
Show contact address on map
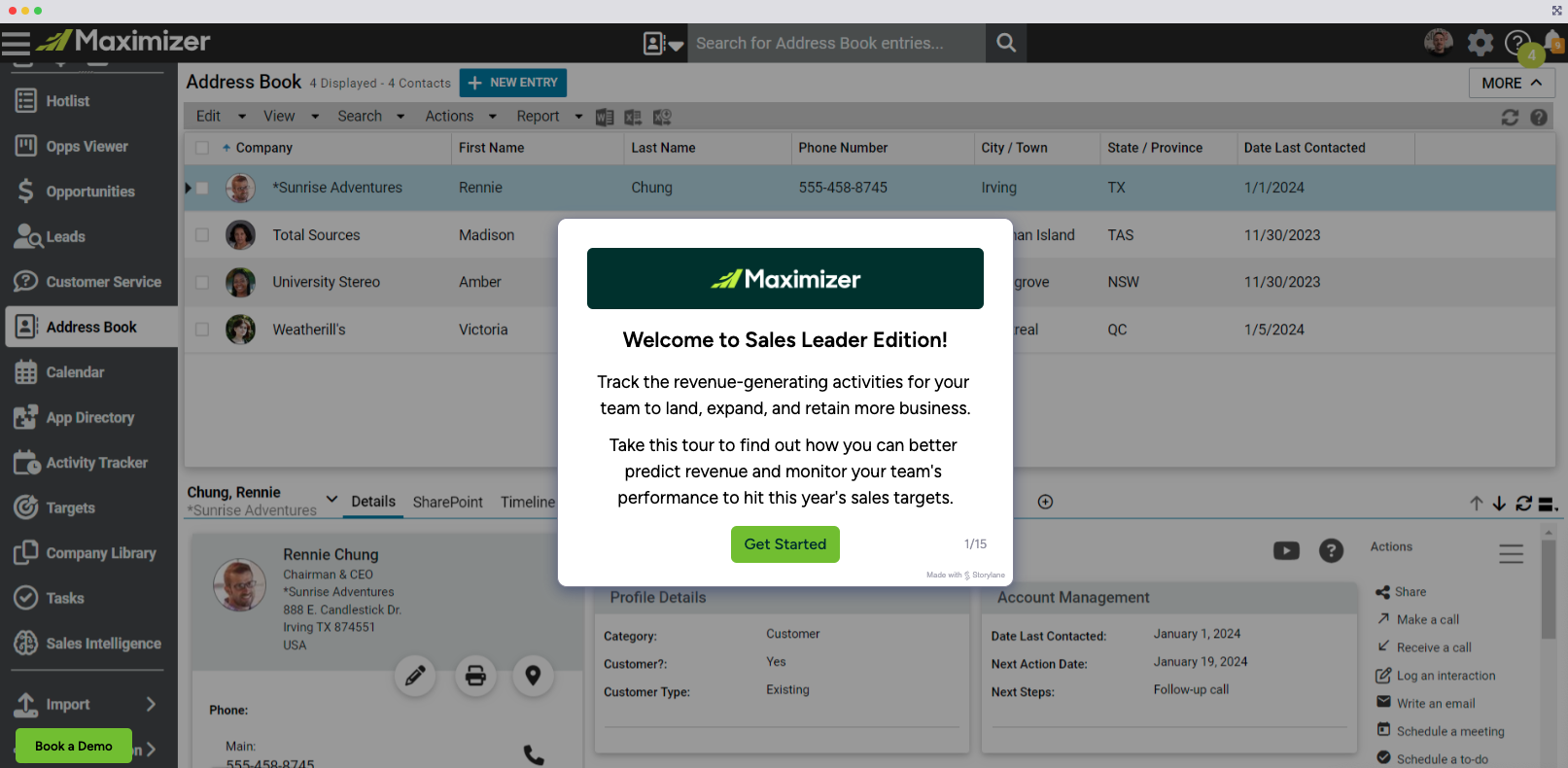[x=533, y=676]
